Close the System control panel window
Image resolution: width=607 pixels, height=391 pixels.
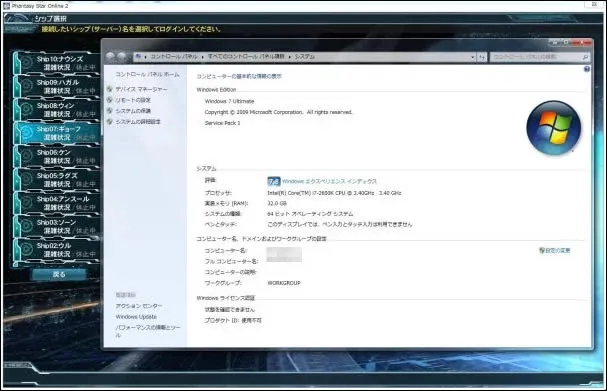coord(582,42)
